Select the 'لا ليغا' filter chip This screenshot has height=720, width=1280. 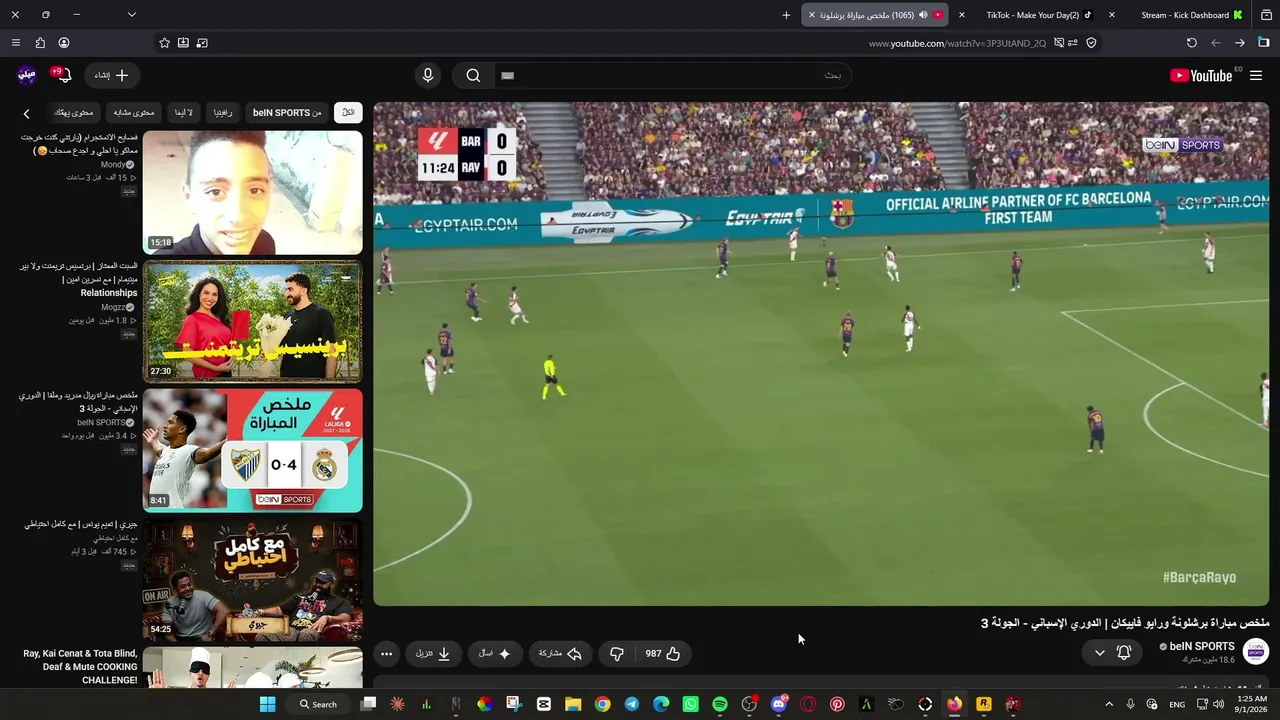pos(183,112)
